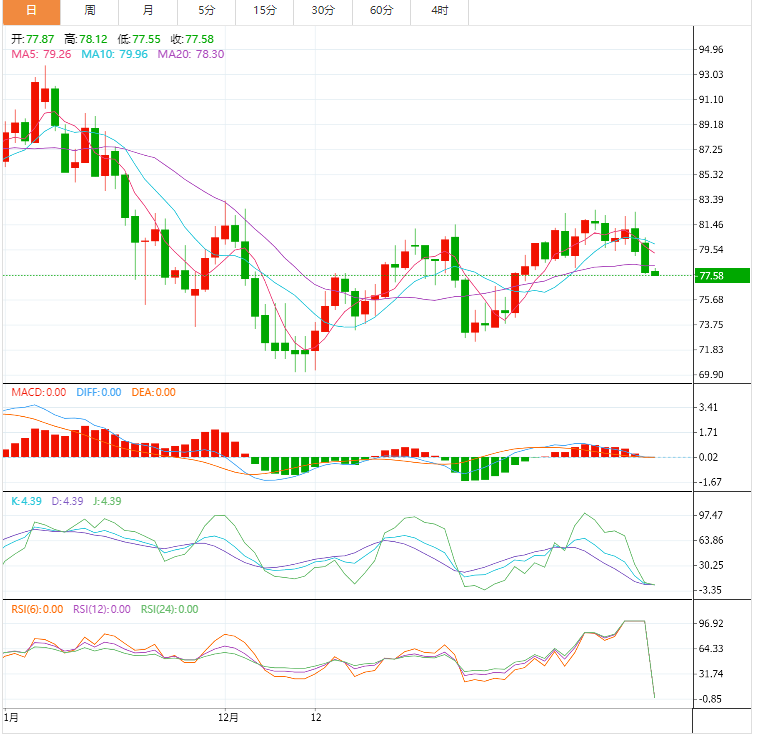Click the MA20: 78.30 label
Screen dimensions: 761x741
(191, 54)
